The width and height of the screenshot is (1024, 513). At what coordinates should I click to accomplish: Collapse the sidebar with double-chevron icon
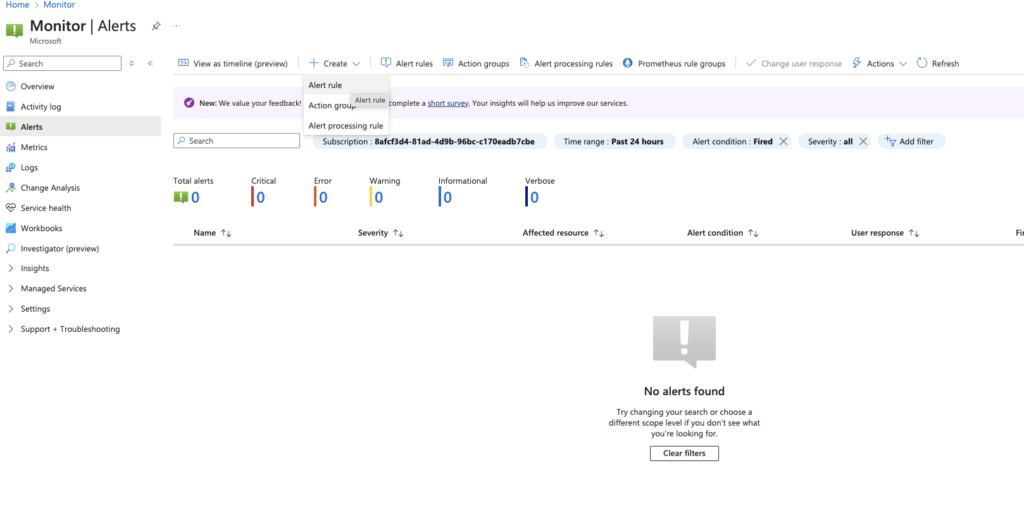pos(150,63)
